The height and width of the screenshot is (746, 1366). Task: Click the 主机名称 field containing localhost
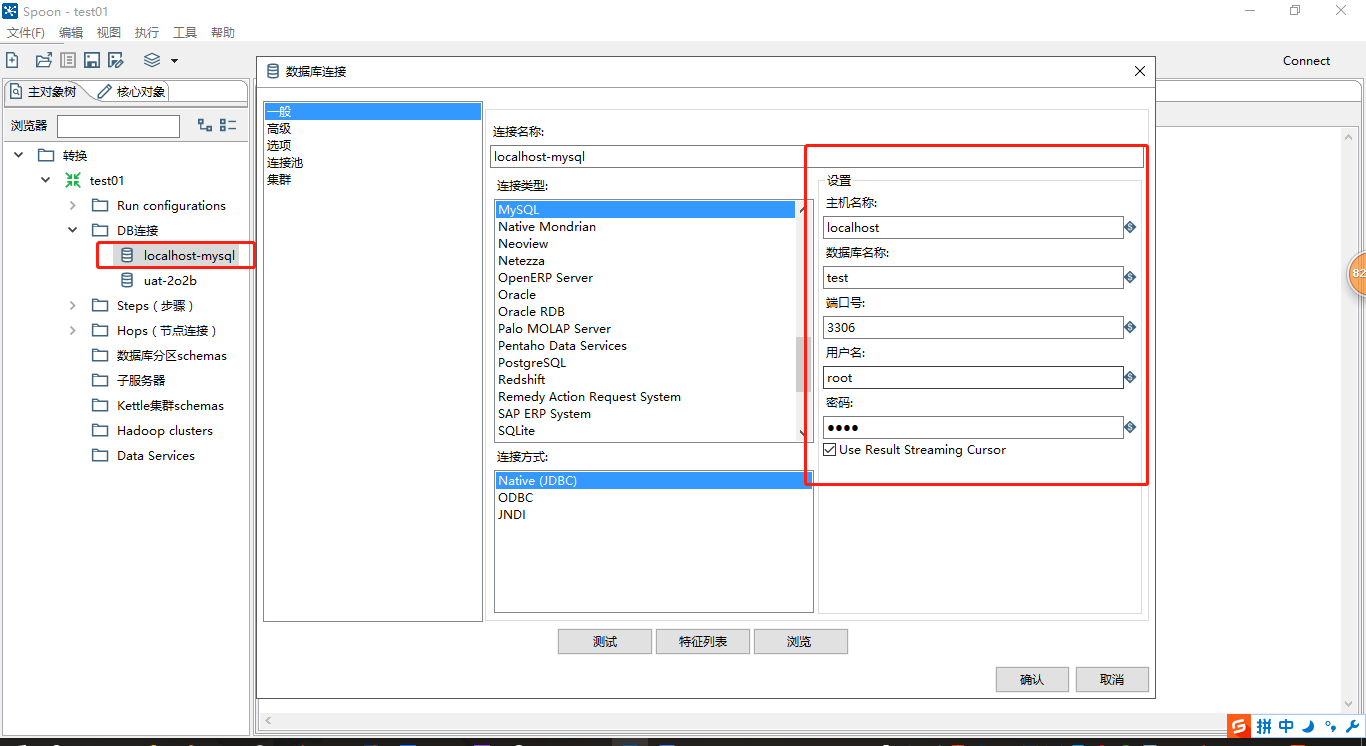(973, 227)
